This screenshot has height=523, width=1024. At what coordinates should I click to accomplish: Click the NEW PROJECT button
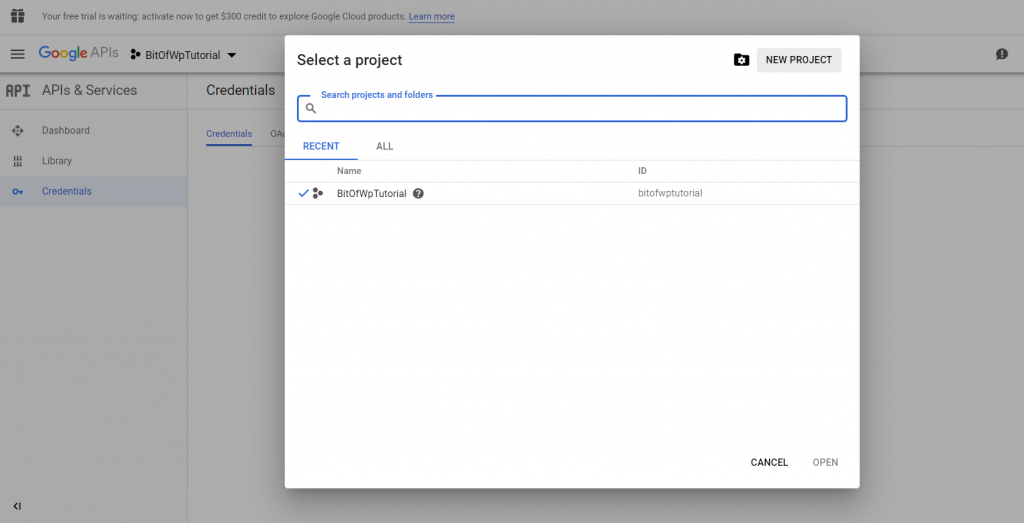[799, 60]
